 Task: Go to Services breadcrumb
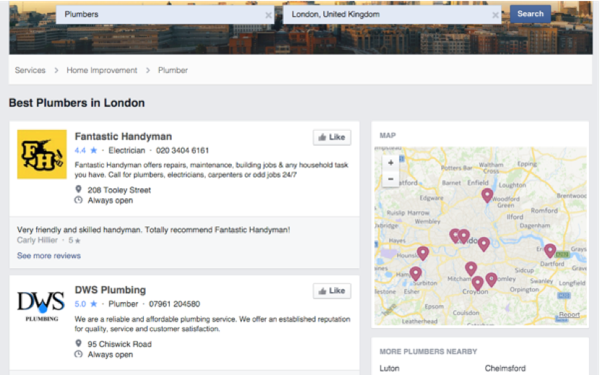pyautogui.click(x=30, y=70)
